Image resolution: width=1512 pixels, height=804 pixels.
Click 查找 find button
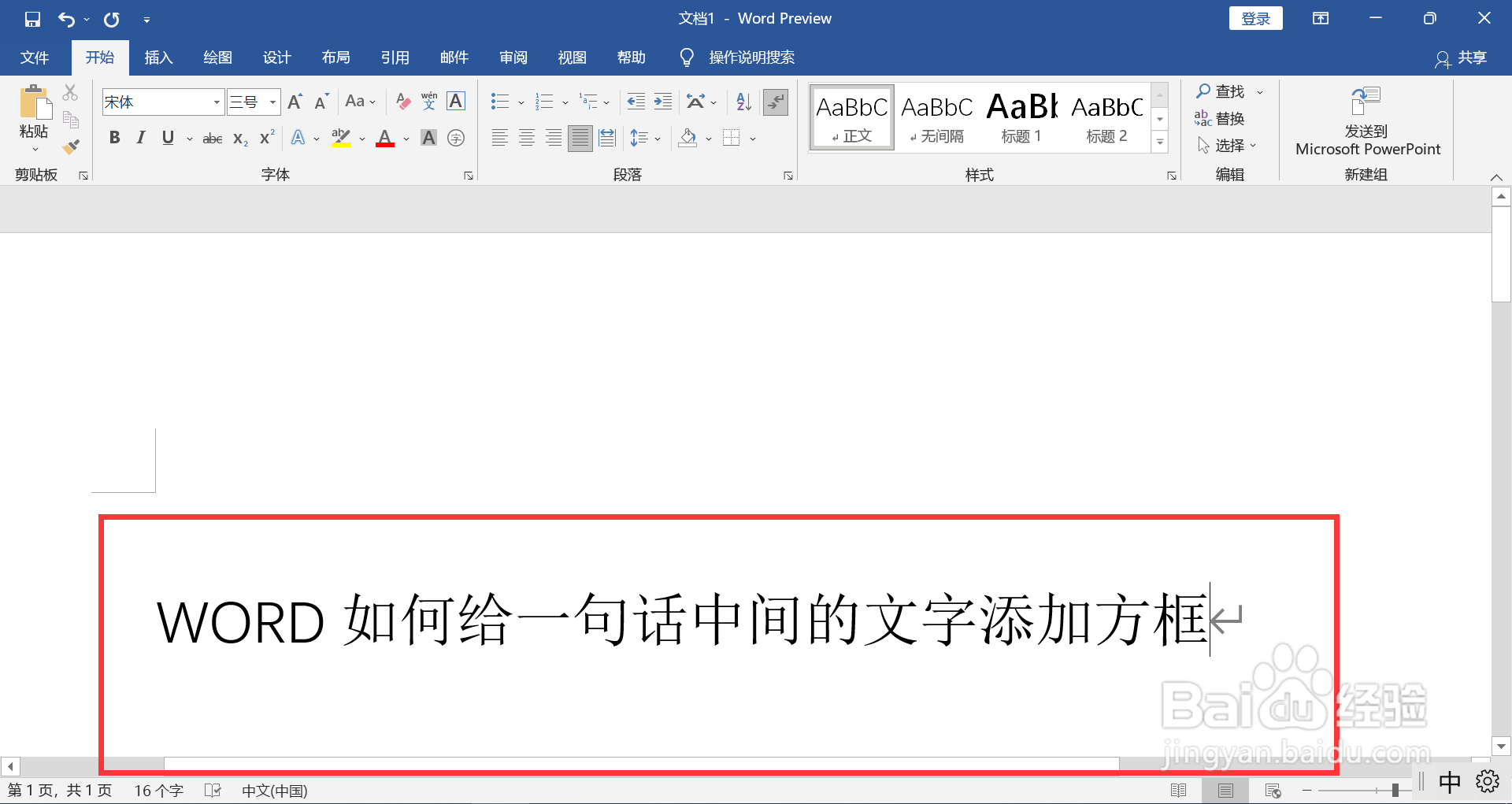pyautogui.click(x=1222, y=91)
